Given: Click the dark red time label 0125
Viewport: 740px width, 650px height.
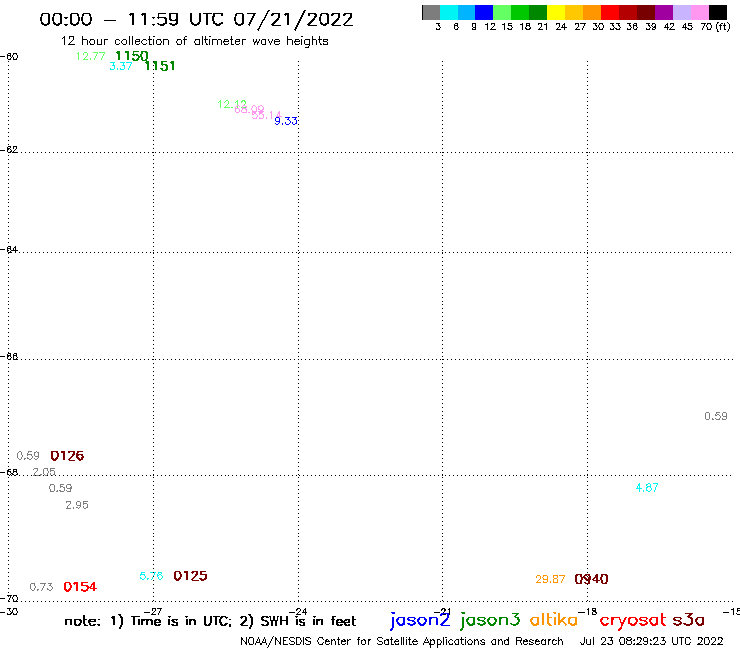Looking at the screenshot, I should click(x=190, y=576).
